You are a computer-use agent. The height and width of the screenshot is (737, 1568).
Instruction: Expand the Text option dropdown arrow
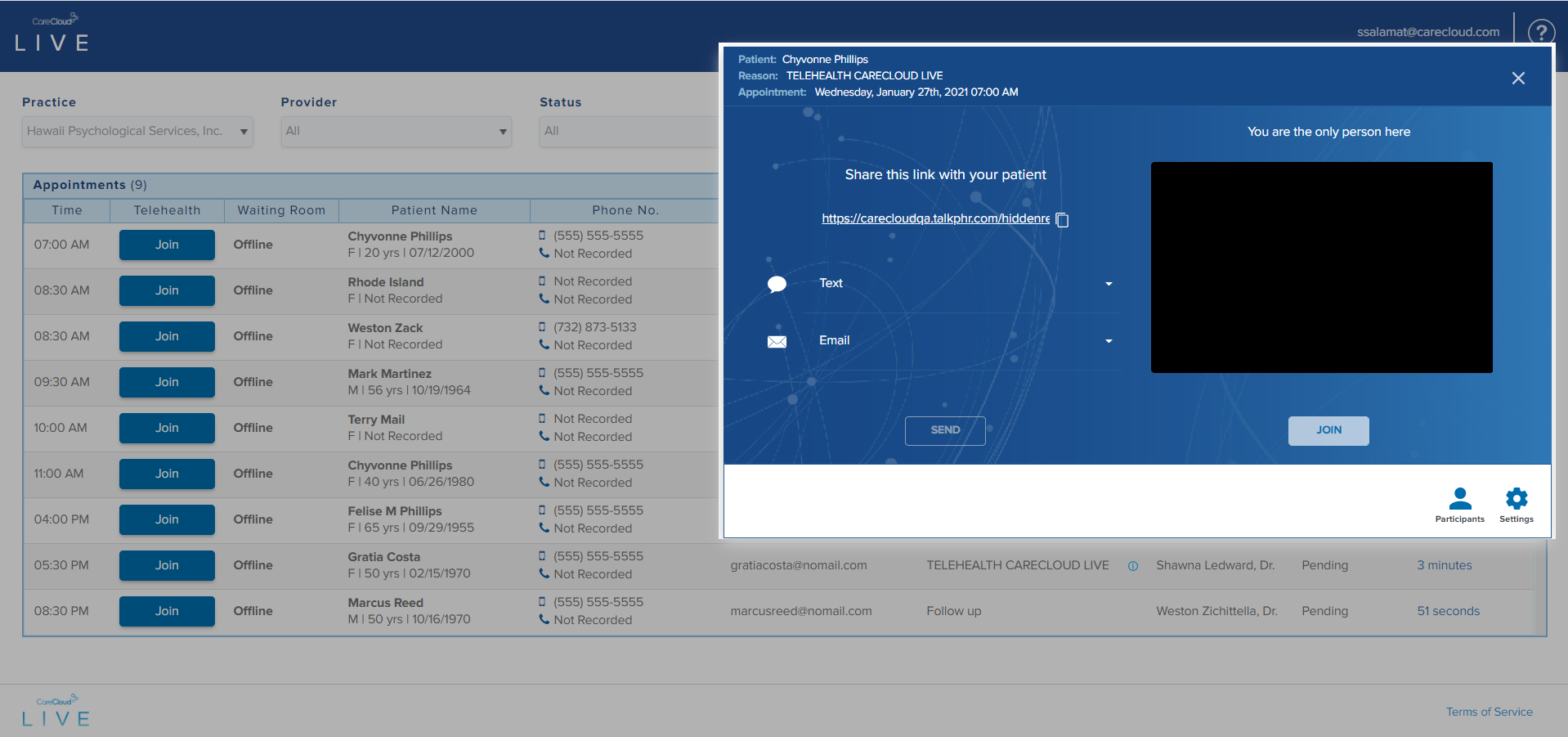point(1109,284)
